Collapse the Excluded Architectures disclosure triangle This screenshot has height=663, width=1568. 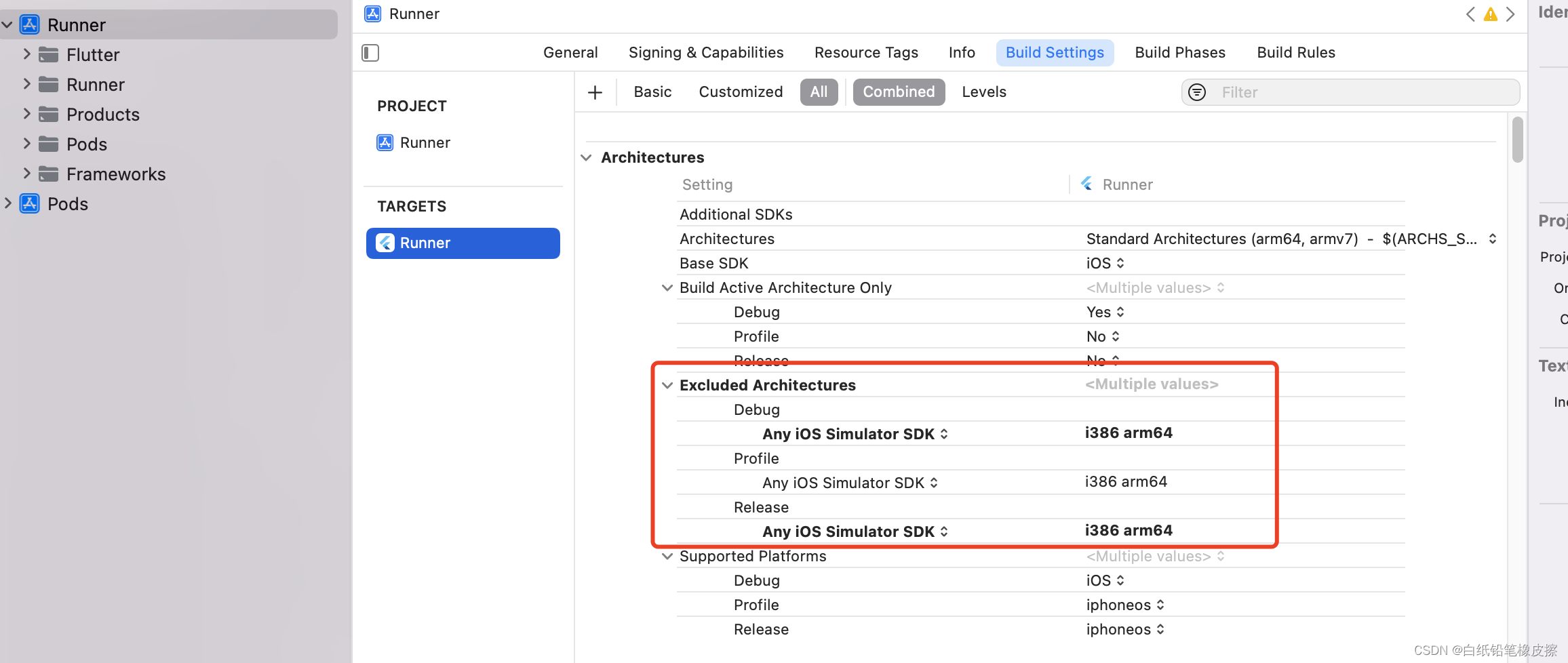point(667,385)
